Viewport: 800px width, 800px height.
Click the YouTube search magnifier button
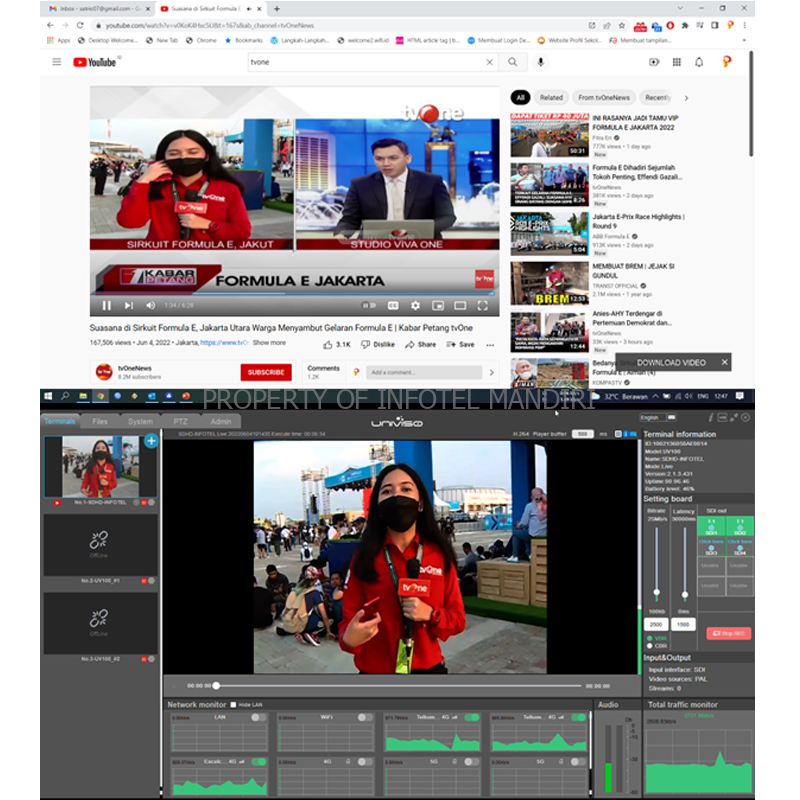513,62
